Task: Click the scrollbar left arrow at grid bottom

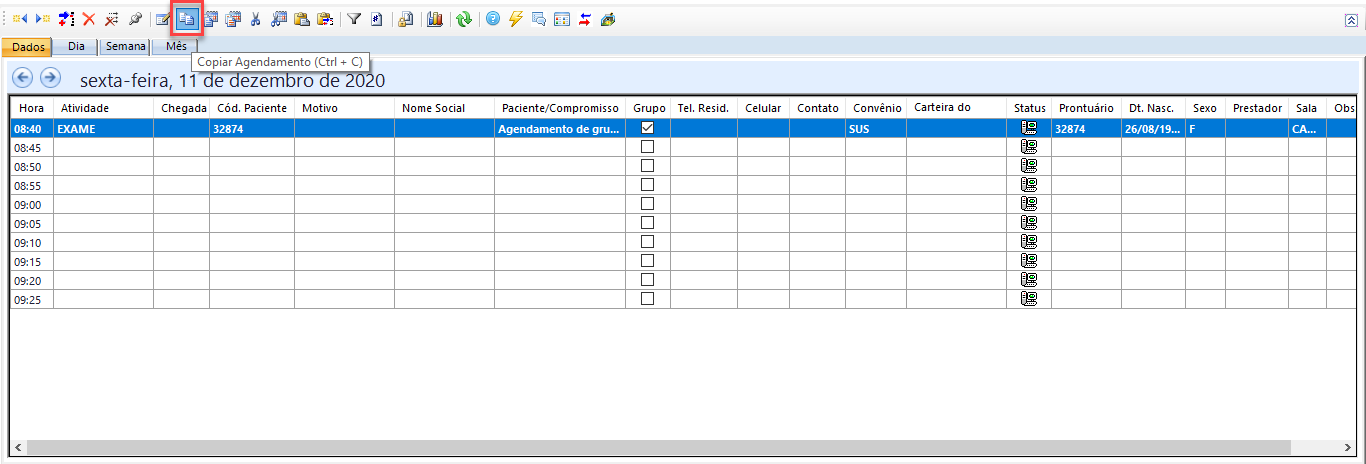Action: click(x=18, y=447)
